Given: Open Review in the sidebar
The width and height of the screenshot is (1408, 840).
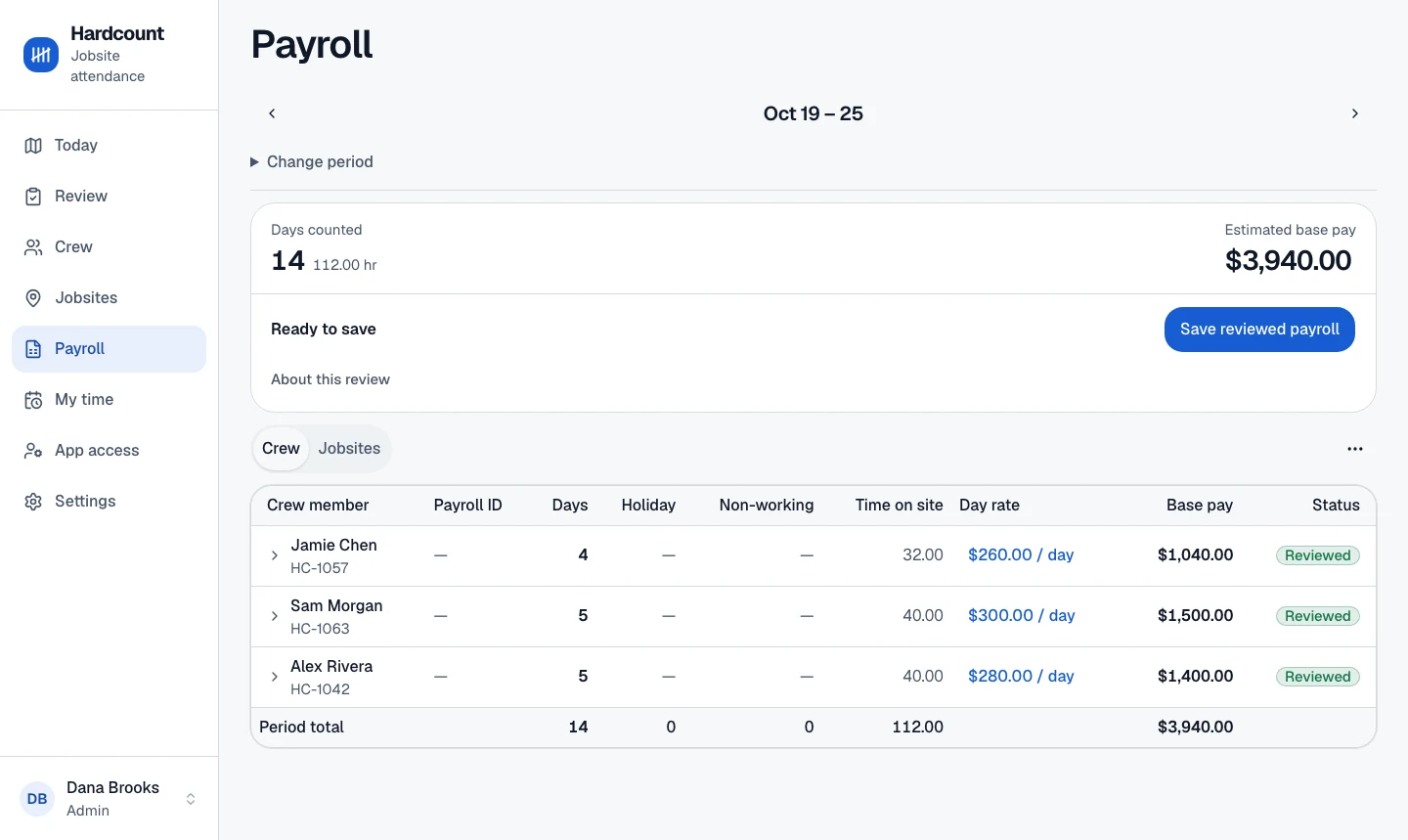Looking at the screenshot, I should point(110,197).
